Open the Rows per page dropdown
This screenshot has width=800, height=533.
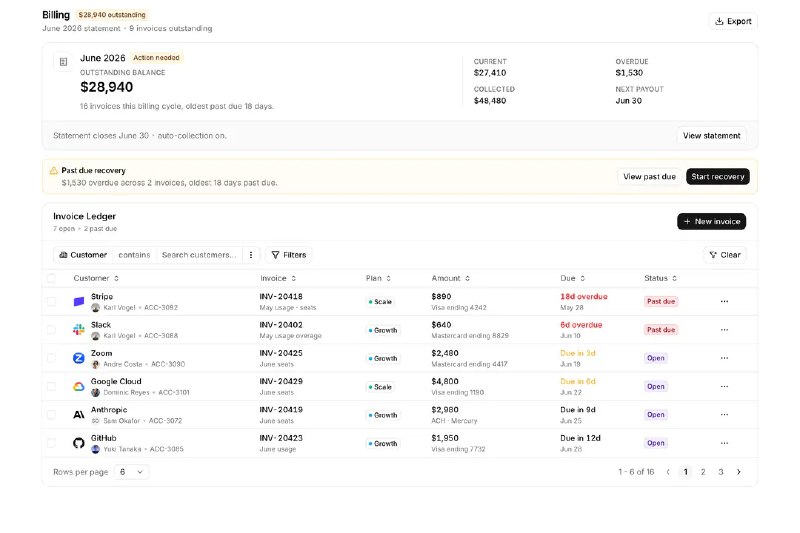132,472
